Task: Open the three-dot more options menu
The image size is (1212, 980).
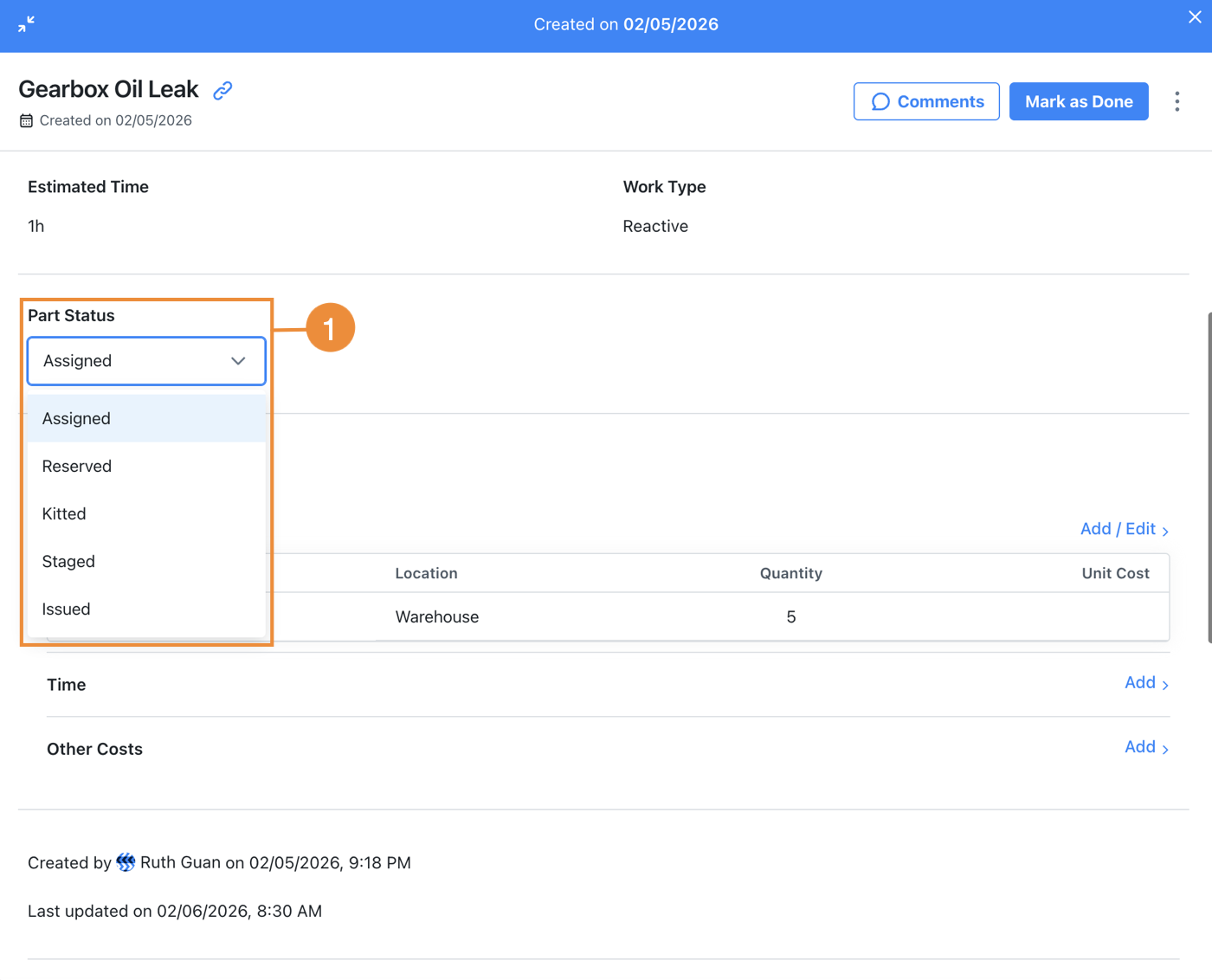Action: point(1177,101)
